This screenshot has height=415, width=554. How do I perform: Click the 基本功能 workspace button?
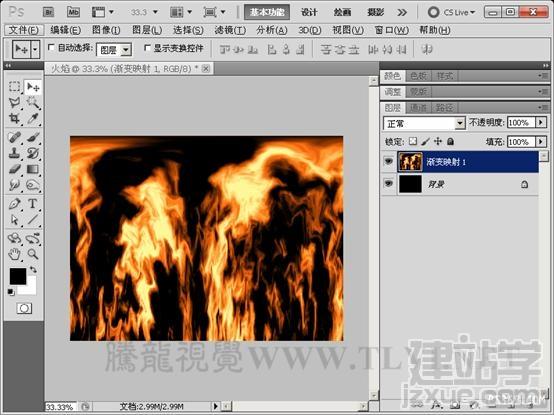[x=267, y=12]
